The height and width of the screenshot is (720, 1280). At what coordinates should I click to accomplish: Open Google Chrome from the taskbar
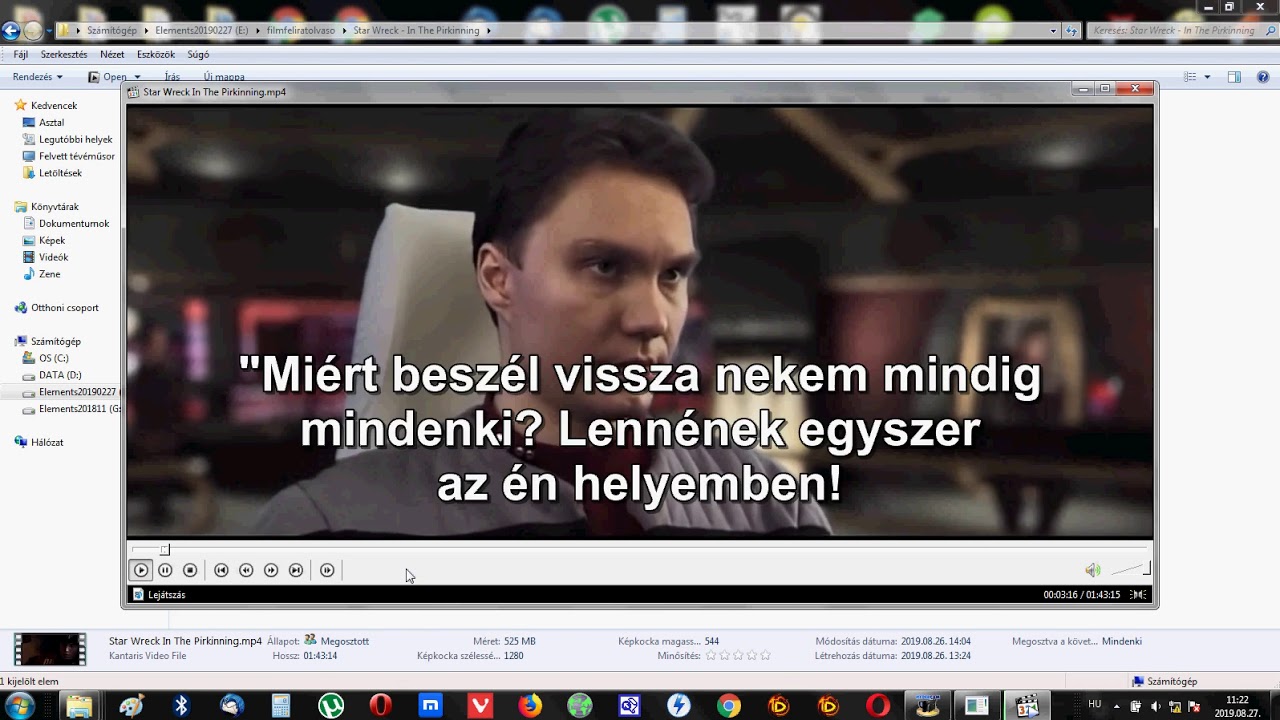tap(728, 706)
